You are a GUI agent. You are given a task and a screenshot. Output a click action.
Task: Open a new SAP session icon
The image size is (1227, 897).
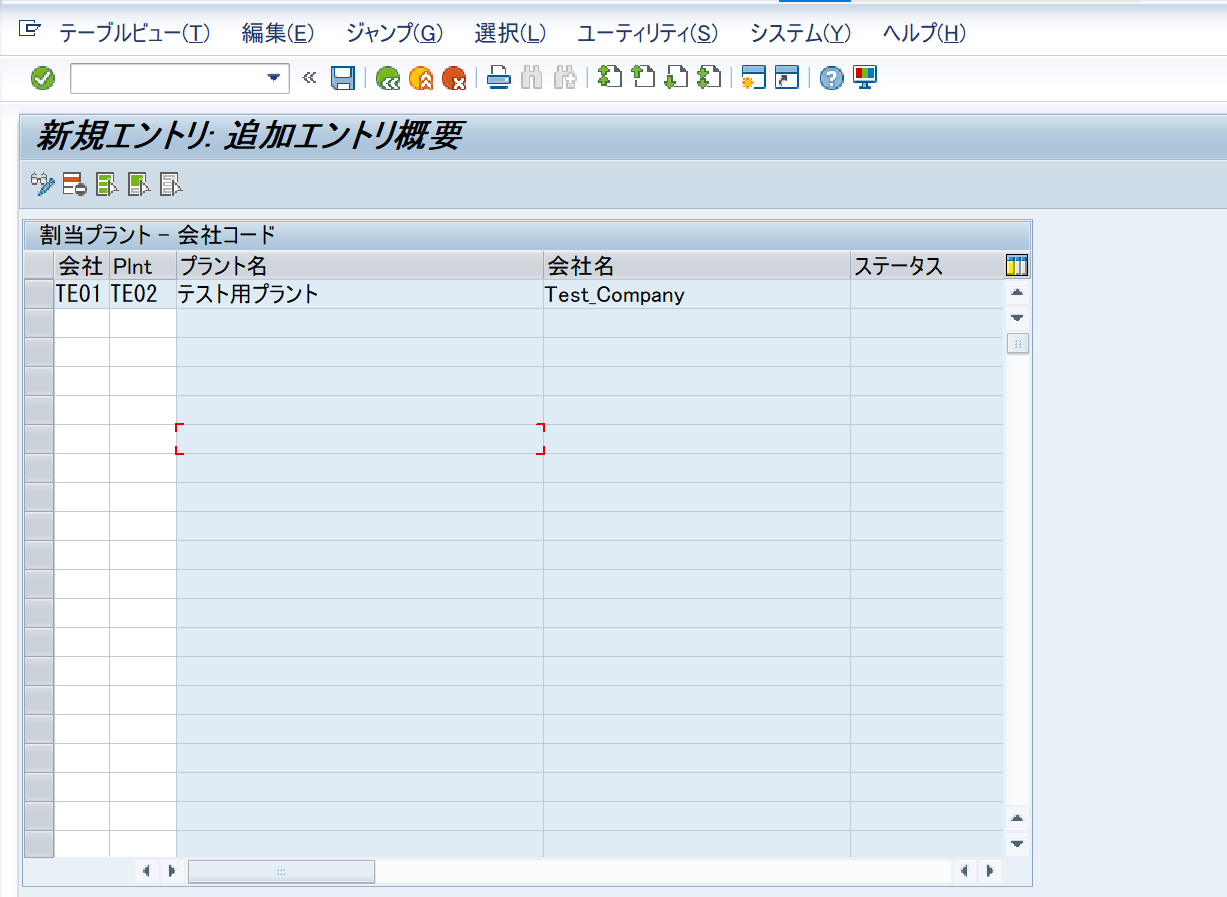(753, 78)
